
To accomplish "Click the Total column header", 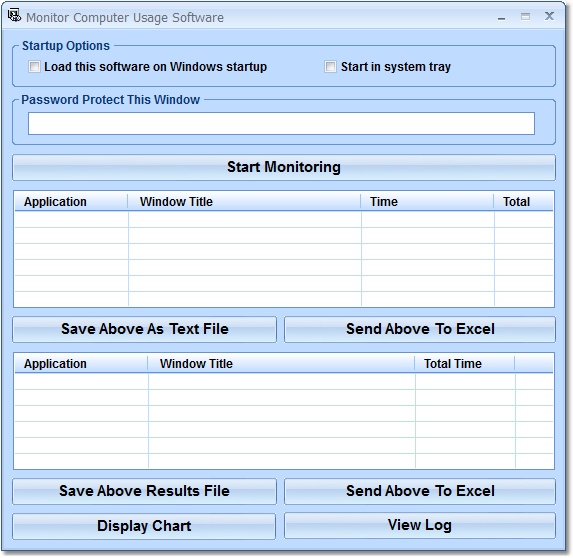I will pyautogui.click(x=523, y=202).
